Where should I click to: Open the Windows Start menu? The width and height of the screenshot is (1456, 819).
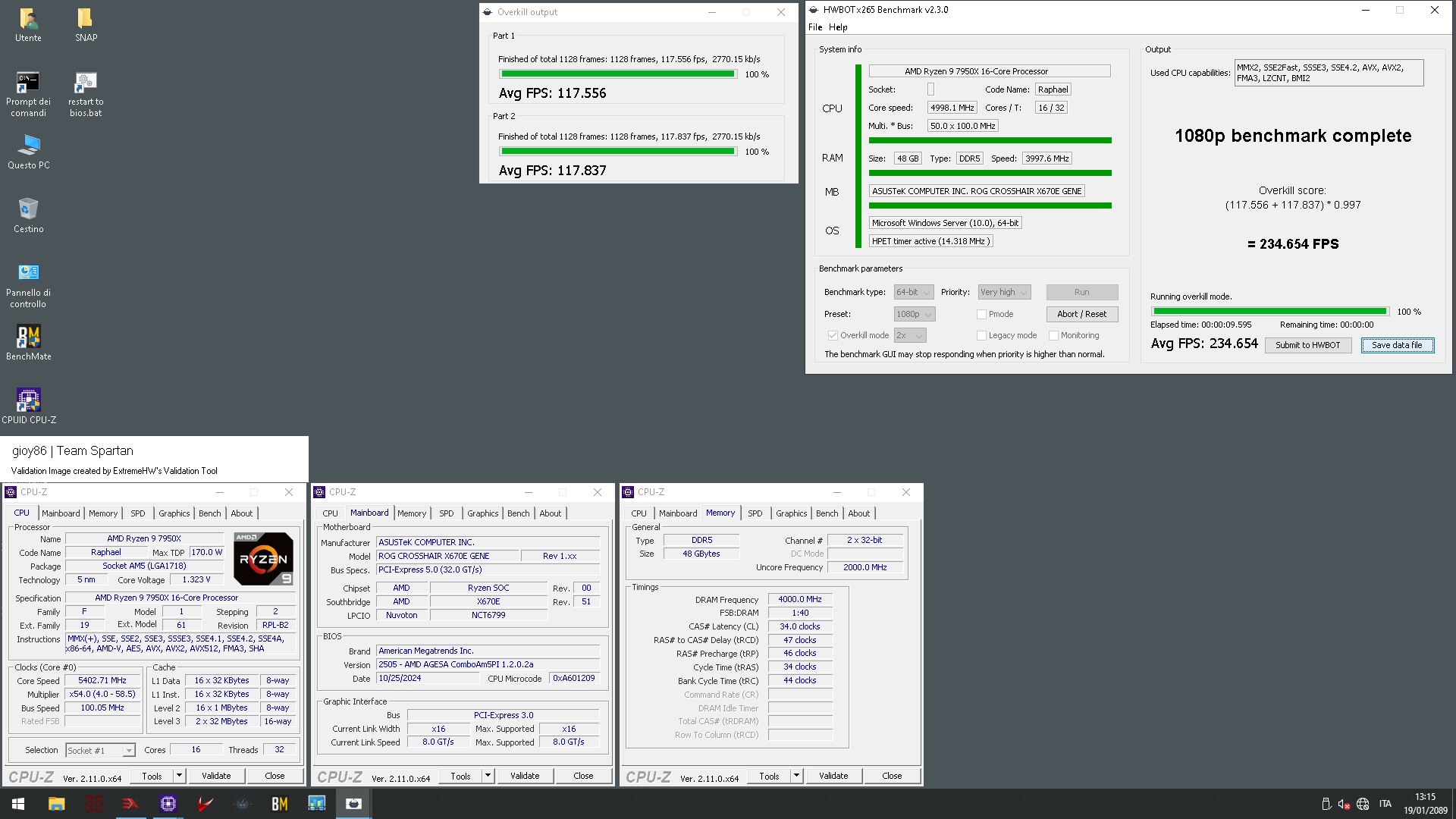click(x=18, y=804)
